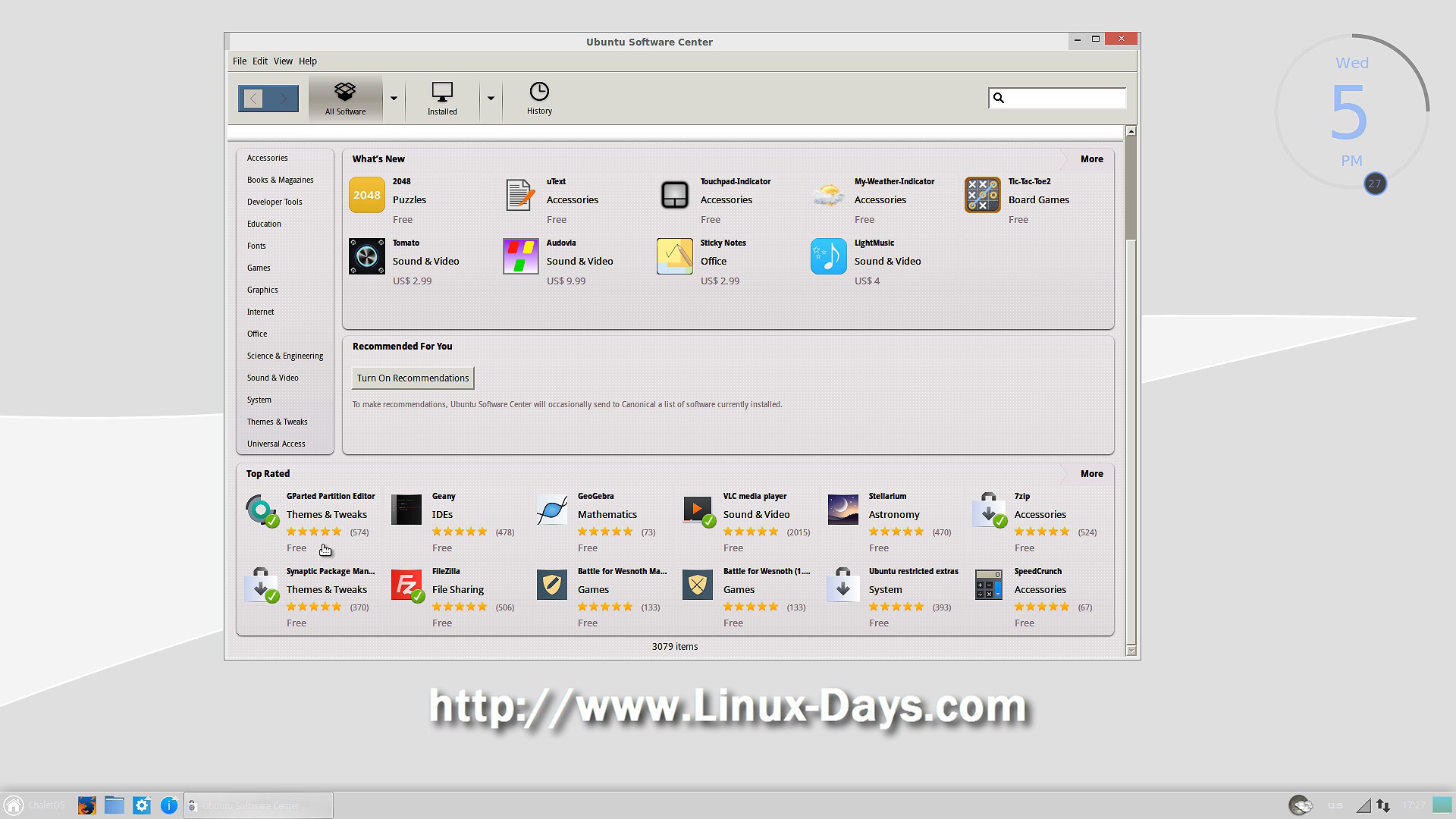Click More in What's New section
Screen dimensions: 1456x819
pos(1092,159)
